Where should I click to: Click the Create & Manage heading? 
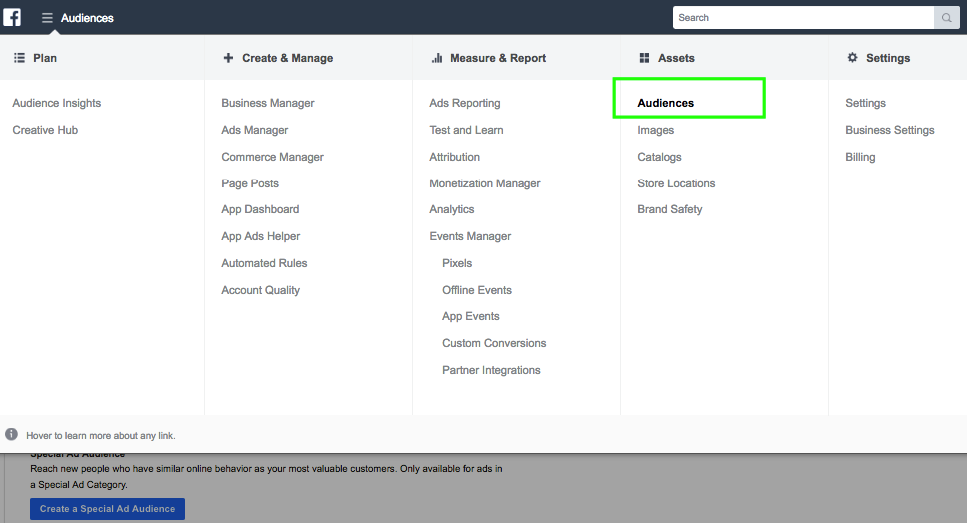pos(287,58)
